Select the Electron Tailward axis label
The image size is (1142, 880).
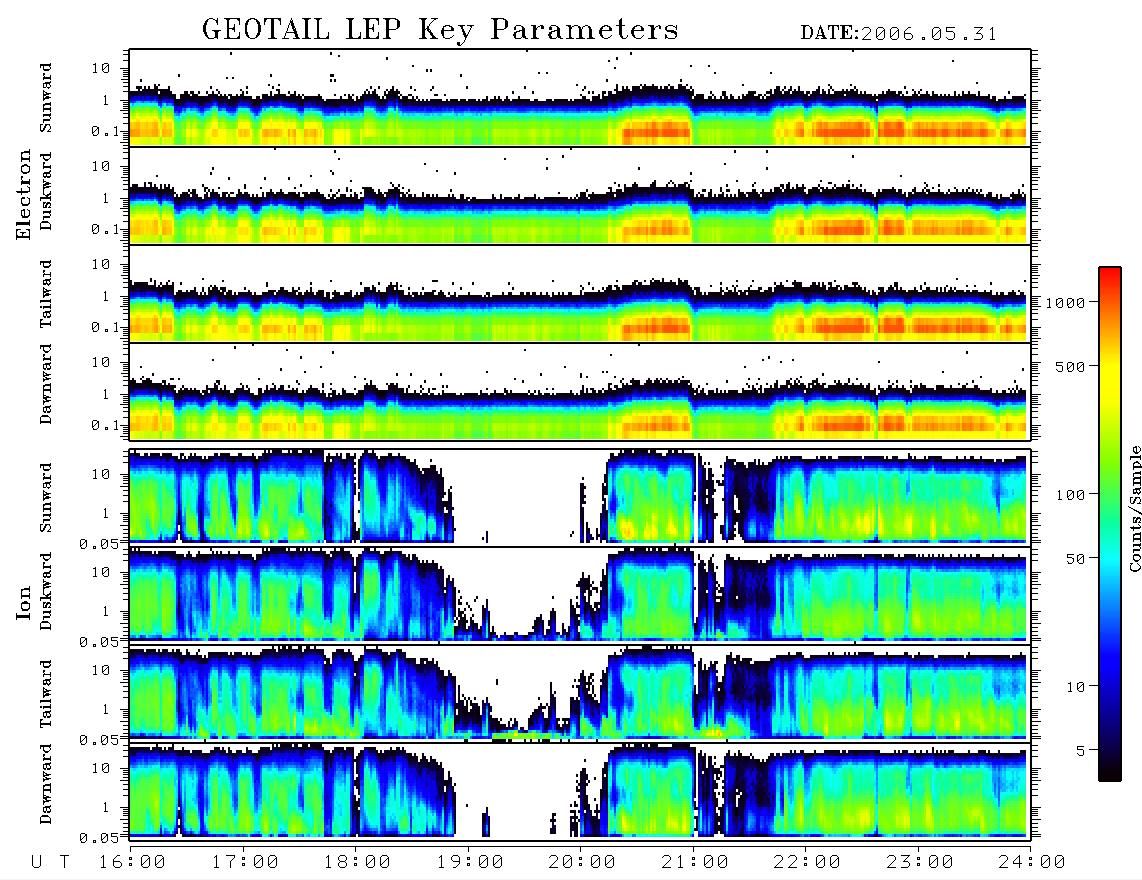tap(46, 294)
